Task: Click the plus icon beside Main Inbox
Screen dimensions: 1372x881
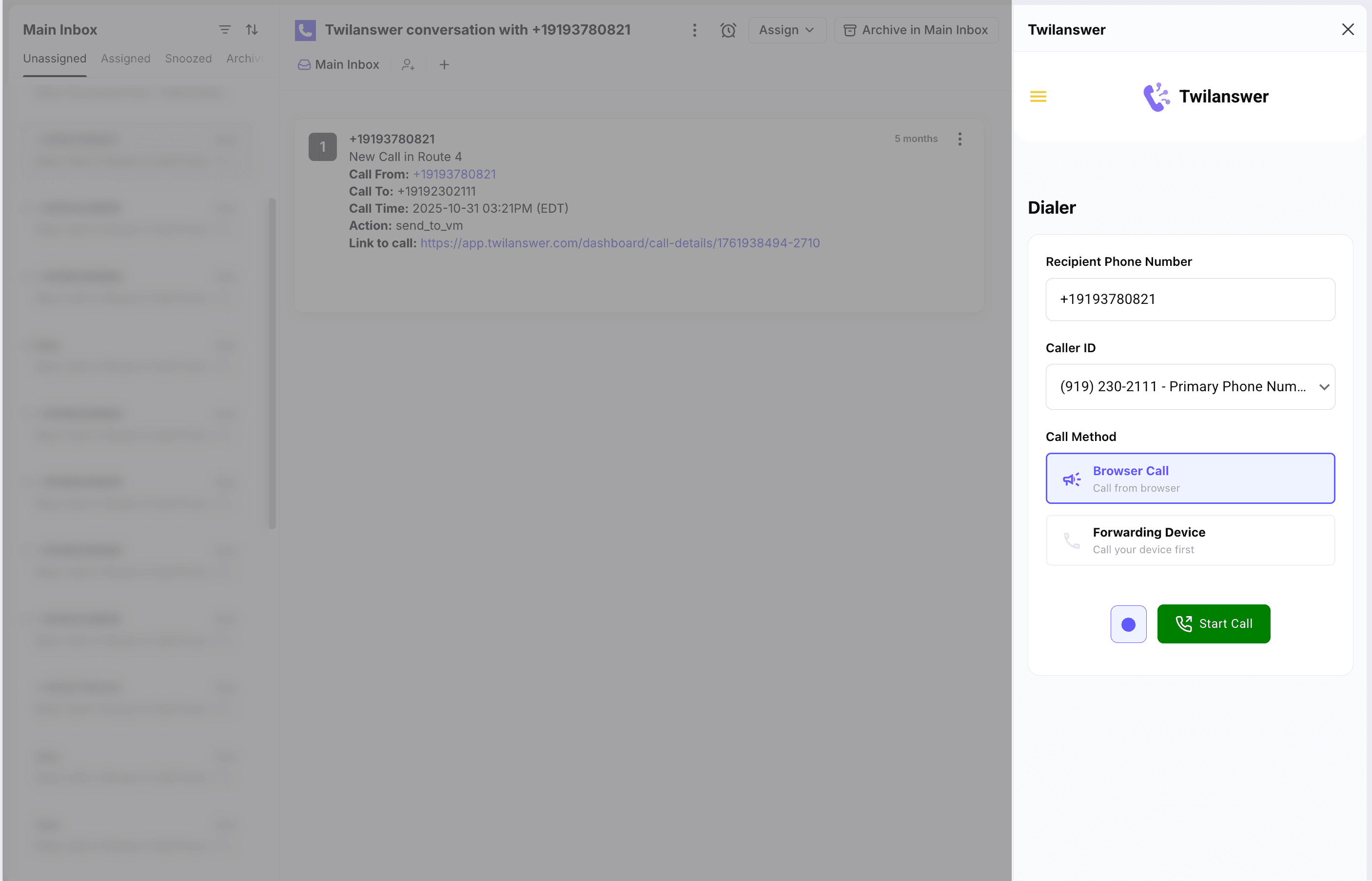Action: (444, 65)
